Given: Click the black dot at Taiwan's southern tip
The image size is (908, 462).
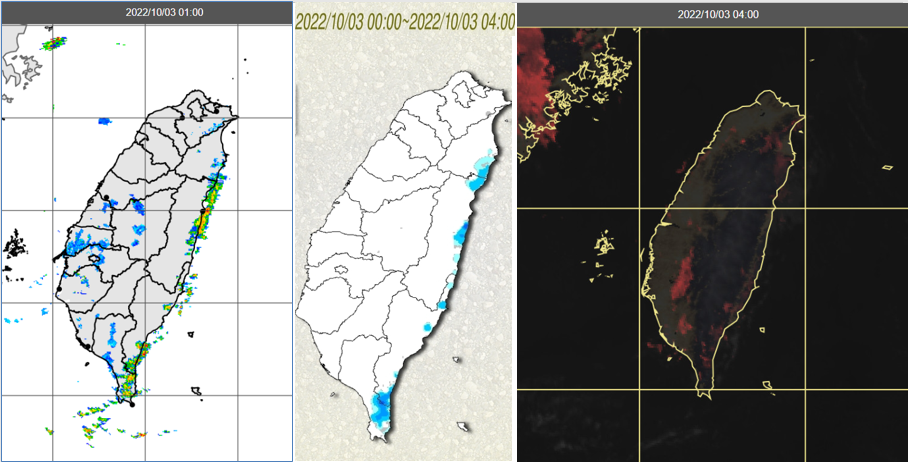Looking at the screenshot, I should coord(132,404).
